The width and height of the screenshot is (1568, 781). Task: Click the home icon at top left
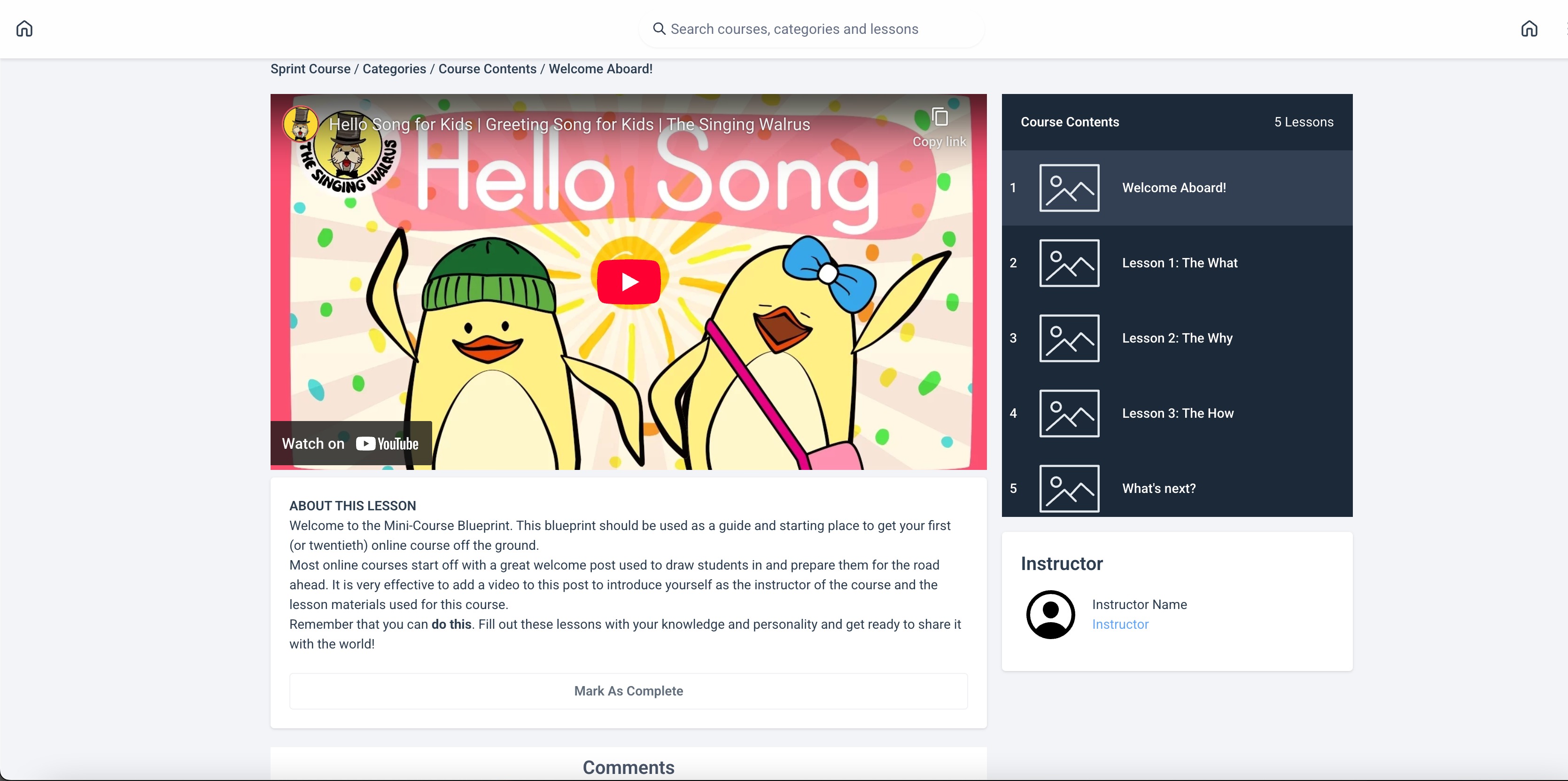24,29
